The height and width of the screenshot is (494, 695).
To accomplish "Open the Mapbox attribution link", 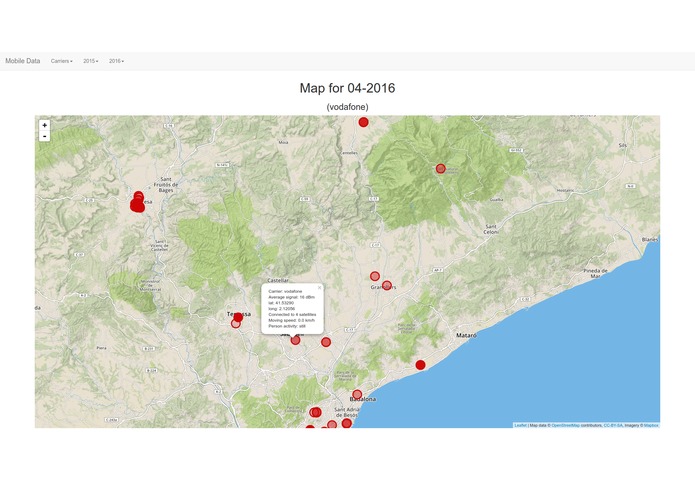I will [x=651, y=425].
